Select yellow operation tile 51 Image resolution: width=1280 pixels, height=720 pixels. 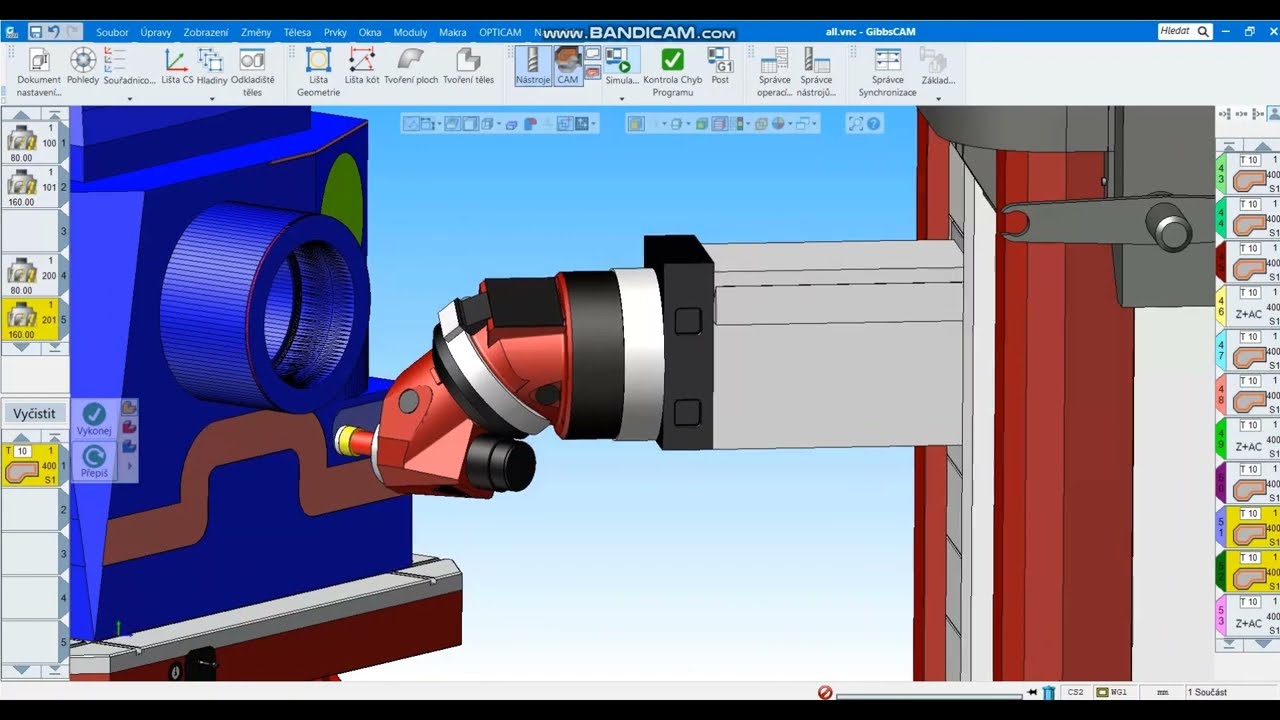[x=1249, y=527]
